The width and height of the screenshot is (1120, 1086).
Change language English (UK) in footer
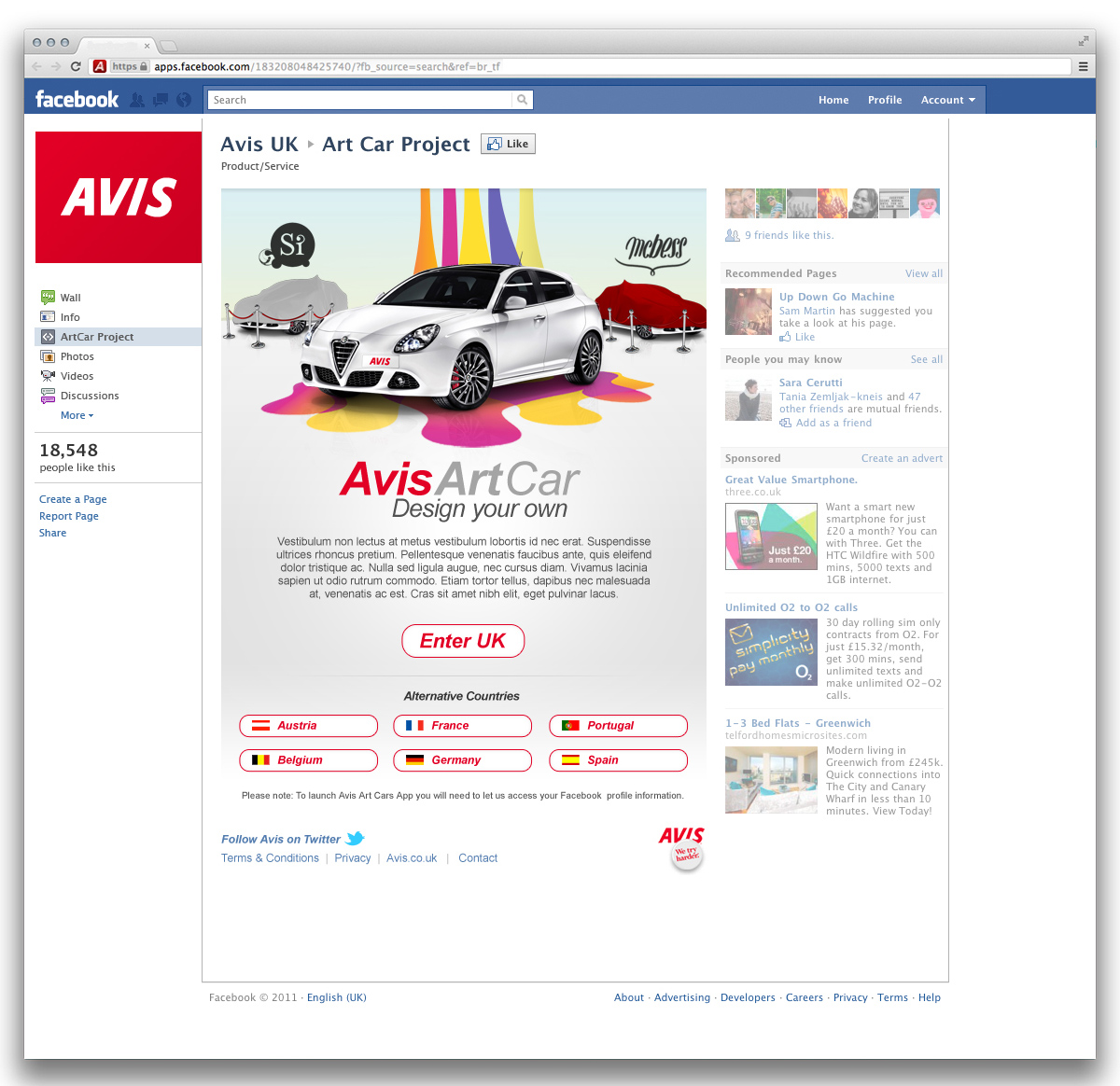tap(337, 997)
